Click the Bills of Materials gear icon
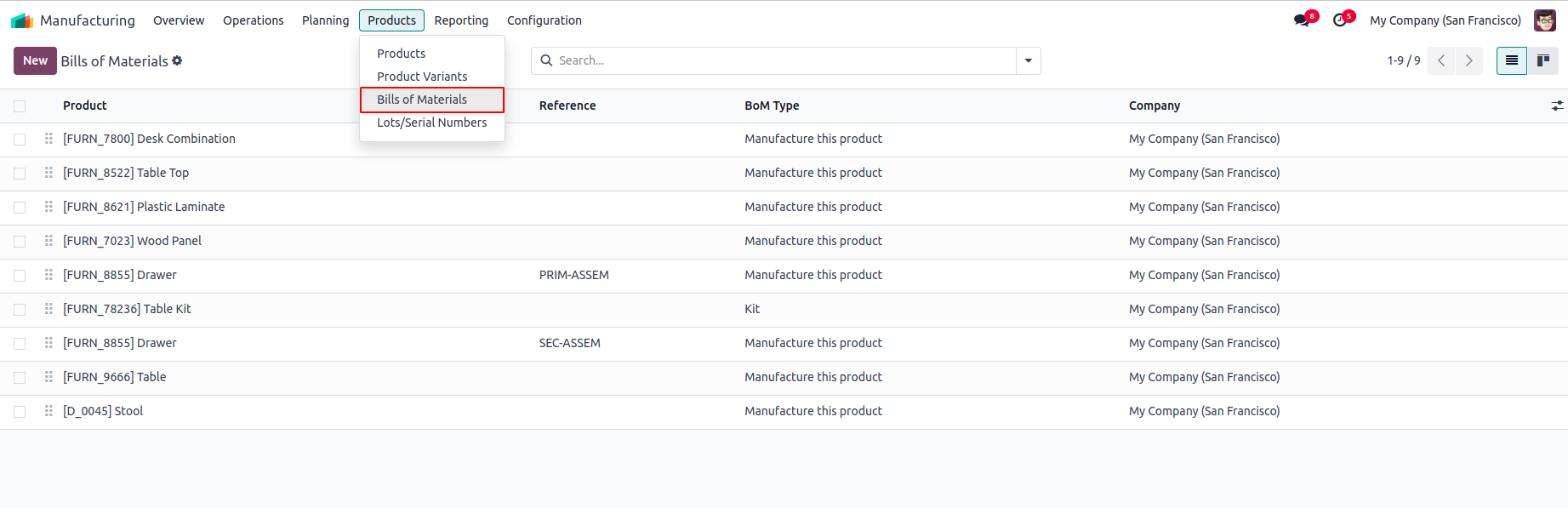 177,60
